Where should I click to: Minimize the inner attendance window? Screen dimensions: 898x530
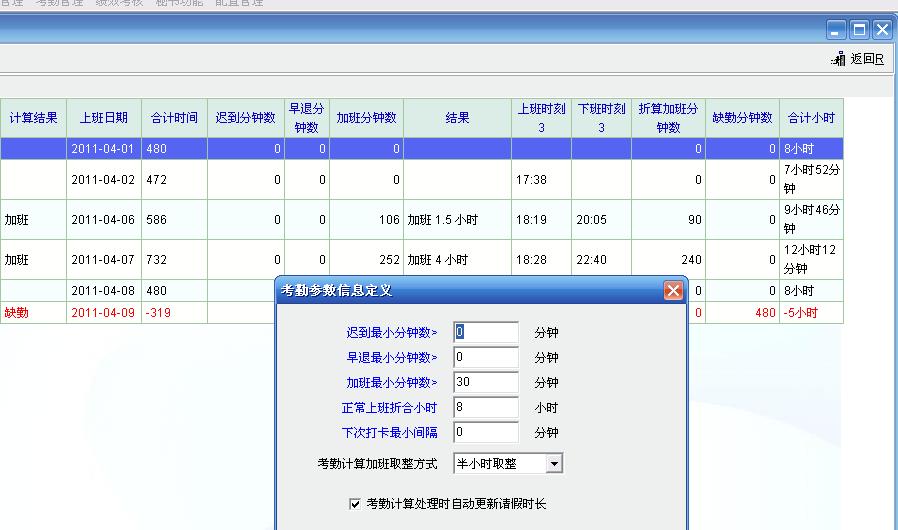click(837, 30)
